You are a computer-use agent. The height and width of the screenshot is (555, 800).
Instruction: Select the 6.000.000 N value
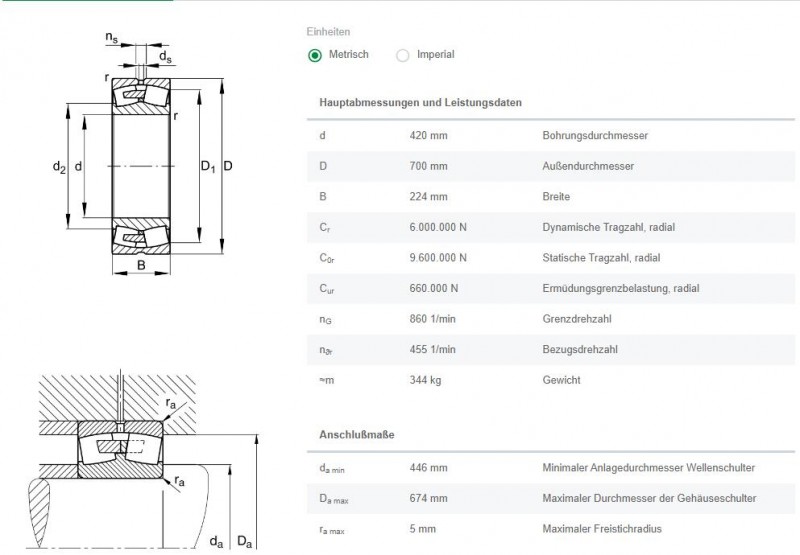[438, 228]
